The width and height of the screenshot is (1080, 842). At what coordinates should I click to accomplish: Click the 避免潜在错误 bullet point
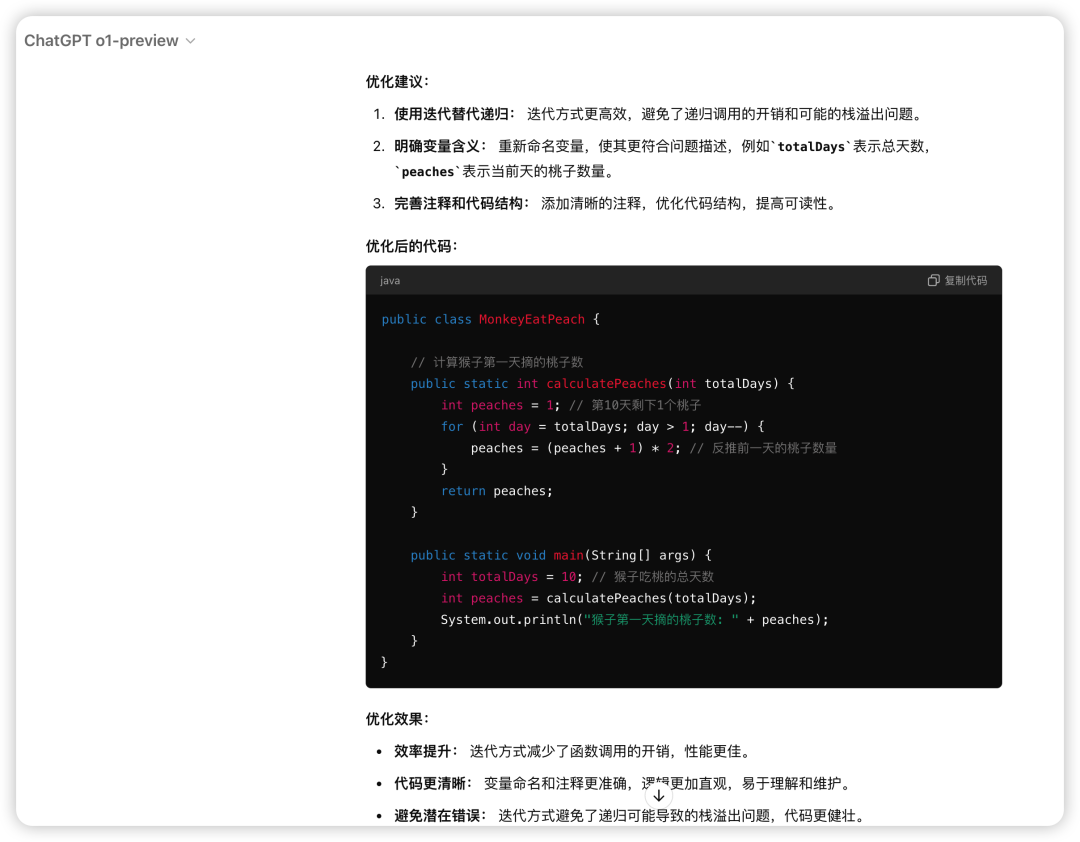pyautogui.click(x=628, y=816)
